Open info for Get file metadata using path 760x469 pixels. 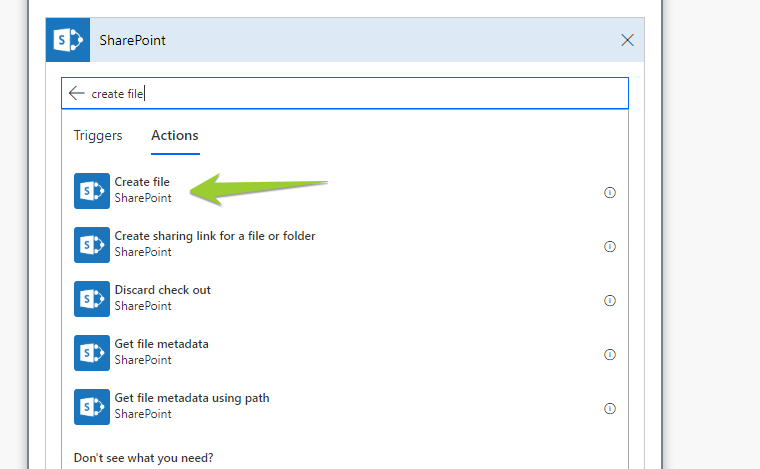pos(610,408)
